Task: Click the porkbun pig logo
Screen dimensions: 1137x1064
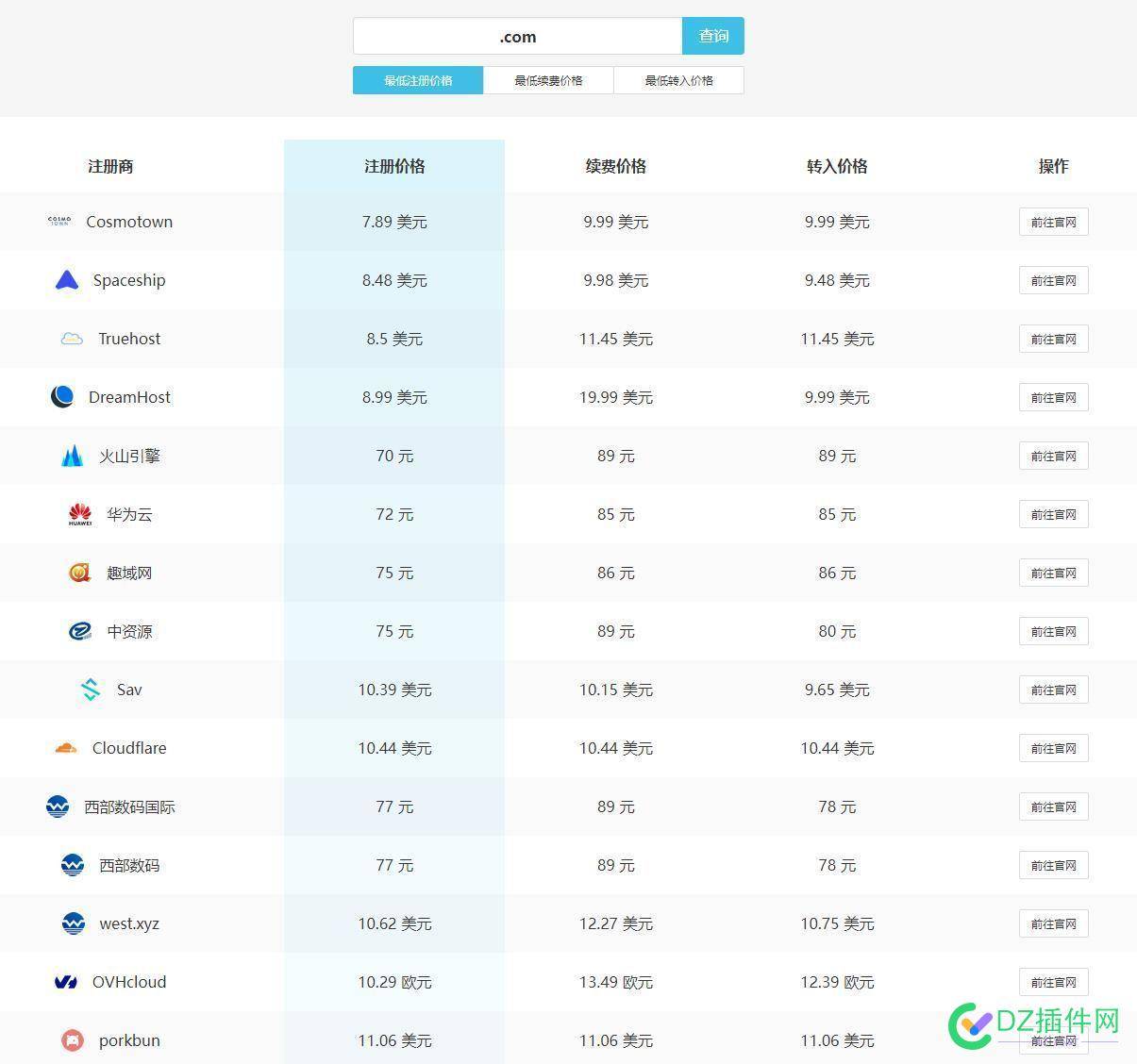Action: click(x=73, y=1040)
